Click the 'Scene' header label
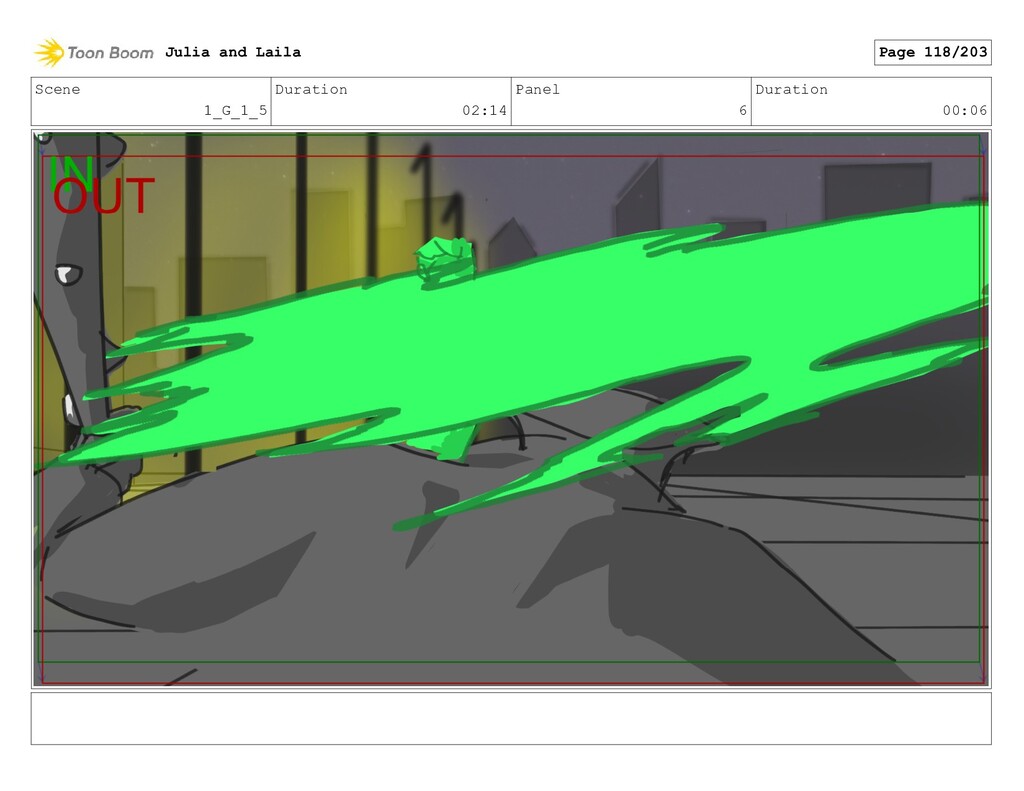The width and height of the screenshot is (1024, 791). [x=57, y=89]
